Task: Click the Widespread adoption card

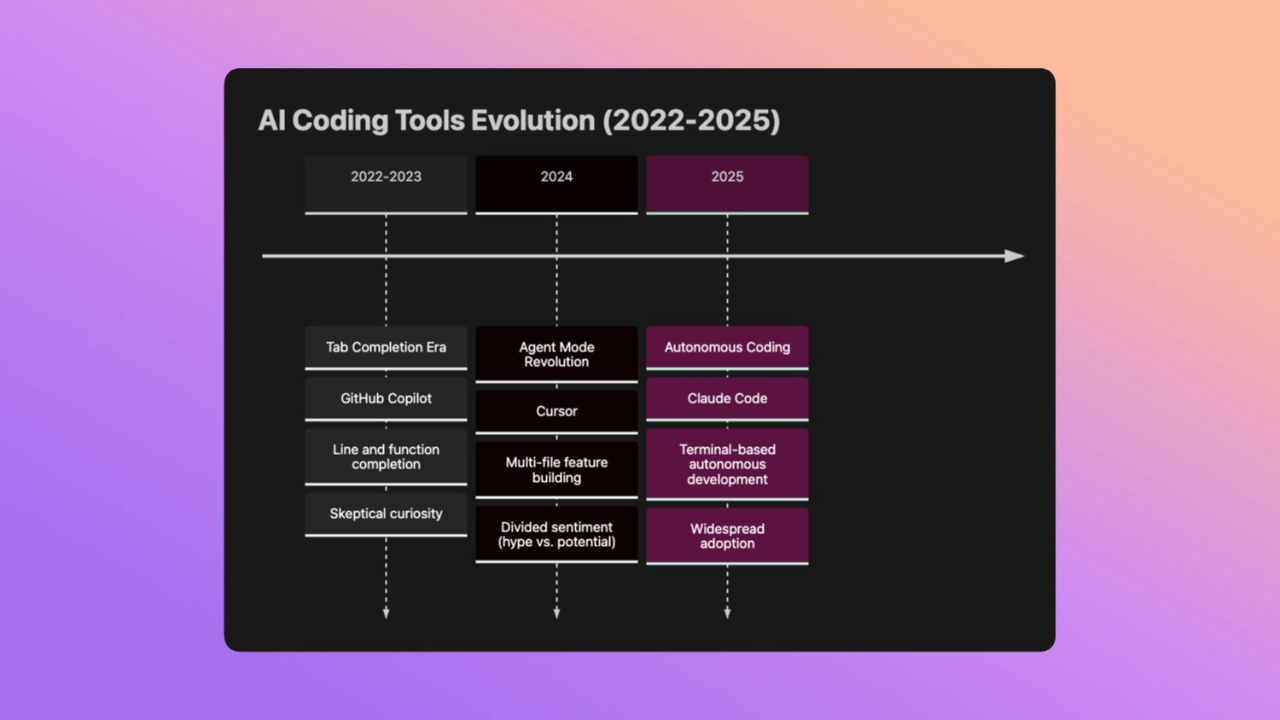Action: pyautogui.click(x=727, y=536)
